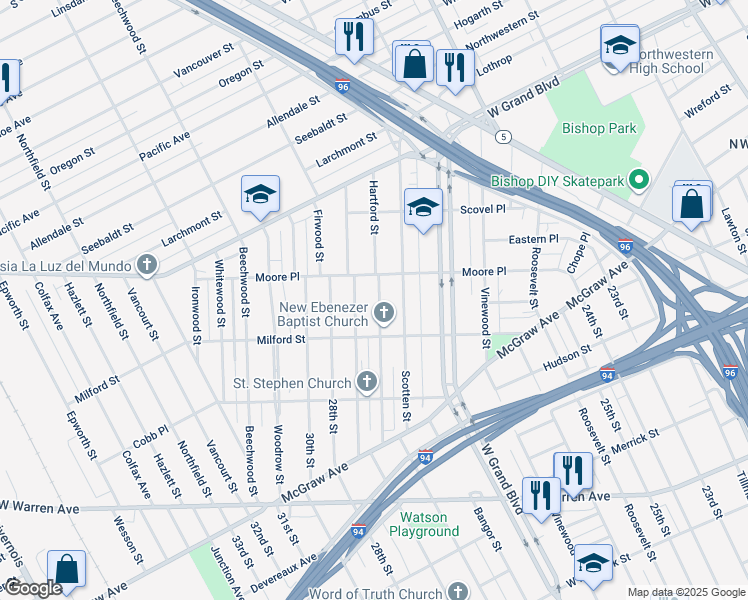The width and height of the screenshot is (748, 600).
Task: Click the I-96 shield near Allendale St
Action: click(x=343, y=86)
